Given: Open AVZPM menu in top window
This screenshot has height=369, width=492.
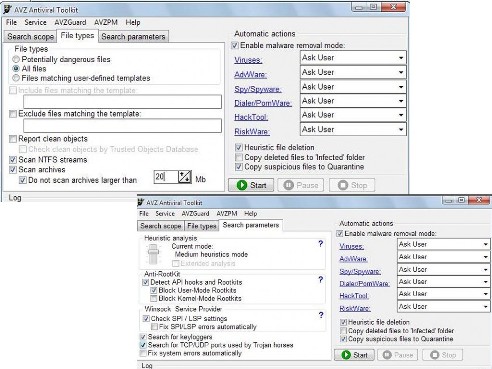Looking at the screenshot, I should point(106,22).
